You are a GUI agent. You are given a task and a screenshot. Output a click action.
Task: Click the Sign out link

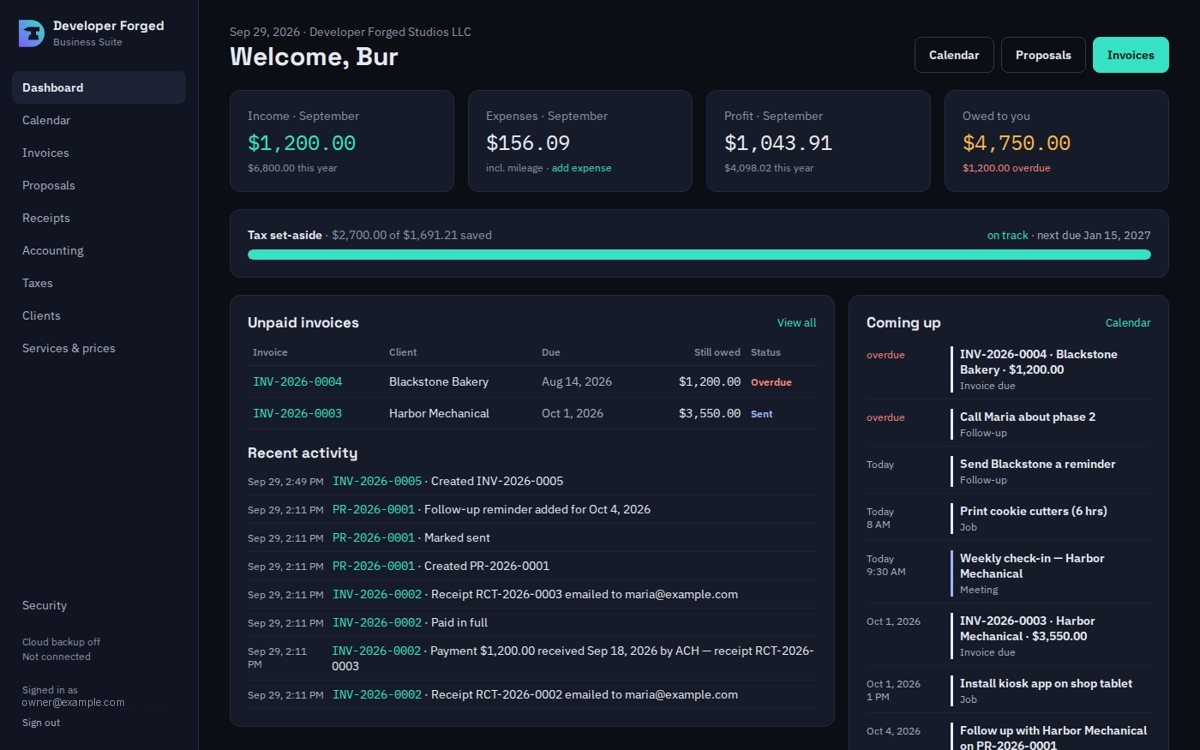(x=41, y=722)
